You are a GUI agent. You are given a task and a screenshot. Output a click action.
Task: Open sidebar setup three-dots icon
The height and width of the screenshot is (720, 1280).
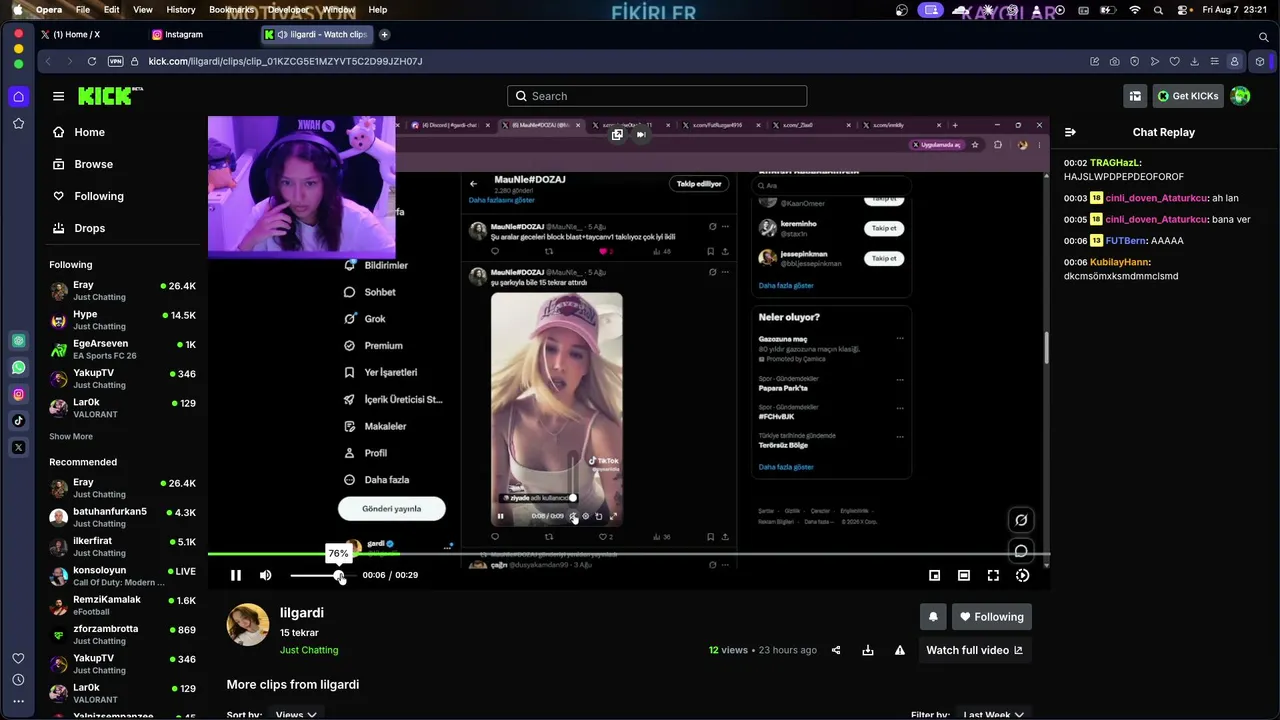pos(18,701)
